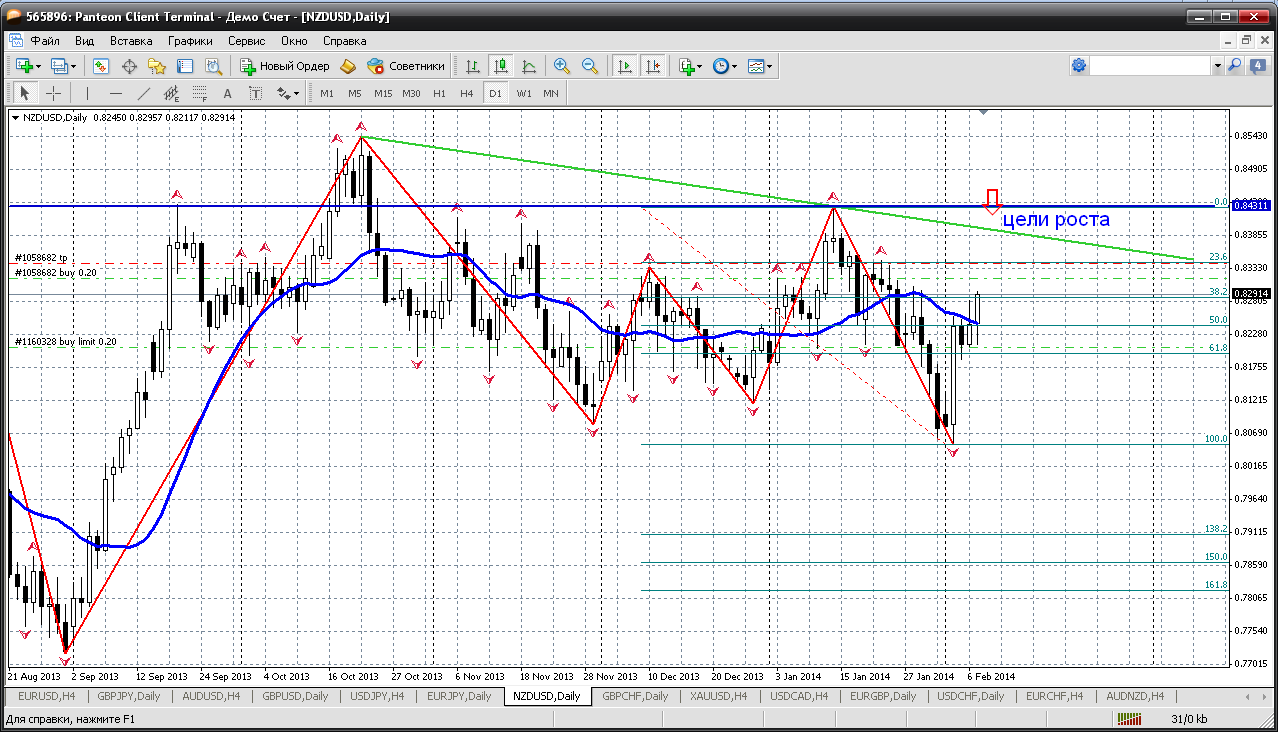The image size is (1278, 732).
Task: Open the Market Watch window icon
Action: tap(101, 66)
